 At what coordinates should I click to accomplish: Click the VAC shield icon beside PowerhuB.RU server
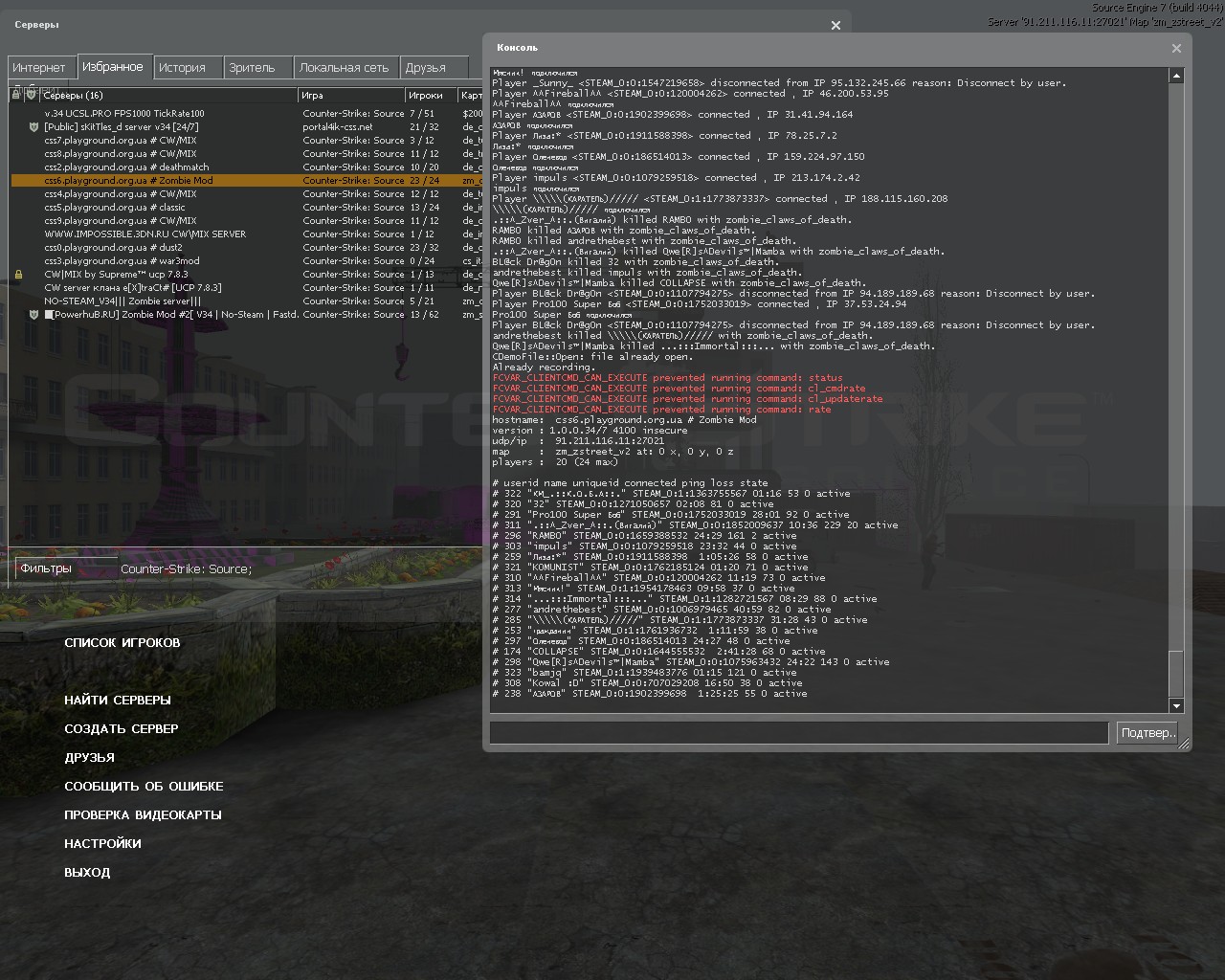pyautogui.click(x=33, y=314)
